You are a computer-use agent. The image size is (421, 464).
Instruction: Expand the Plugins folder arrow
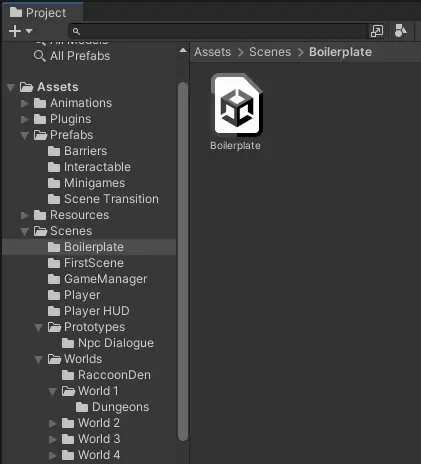coord(25,119)
